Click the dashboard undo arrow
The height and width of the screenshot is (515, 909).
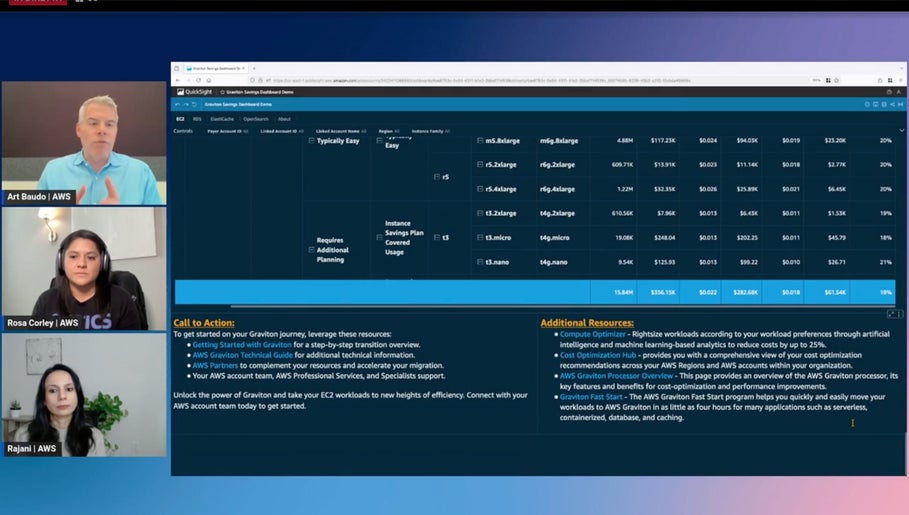tap(177, 104)
